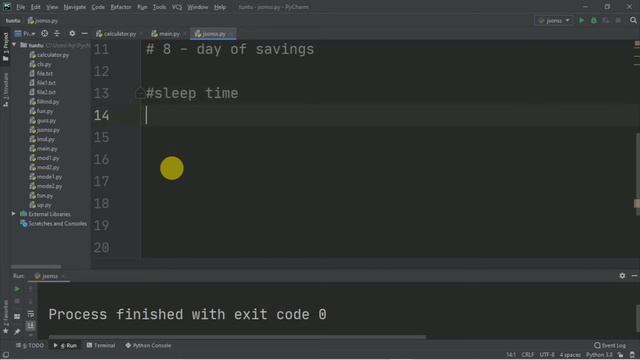Select file2.txt in the project tree
The width and height of the screenshot is (640, 360).
pyautogui.click(x=42, y=92)
